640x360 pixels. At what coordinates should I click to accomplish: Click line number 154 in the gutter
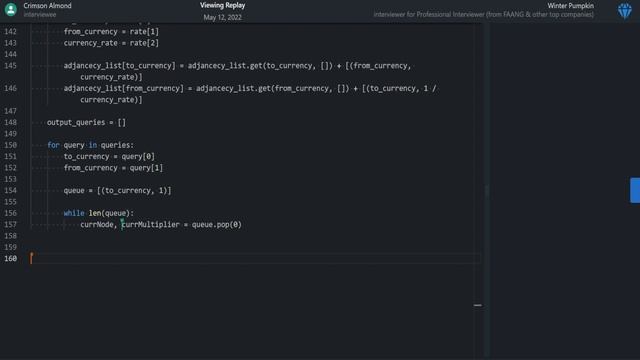pos(10,191)
